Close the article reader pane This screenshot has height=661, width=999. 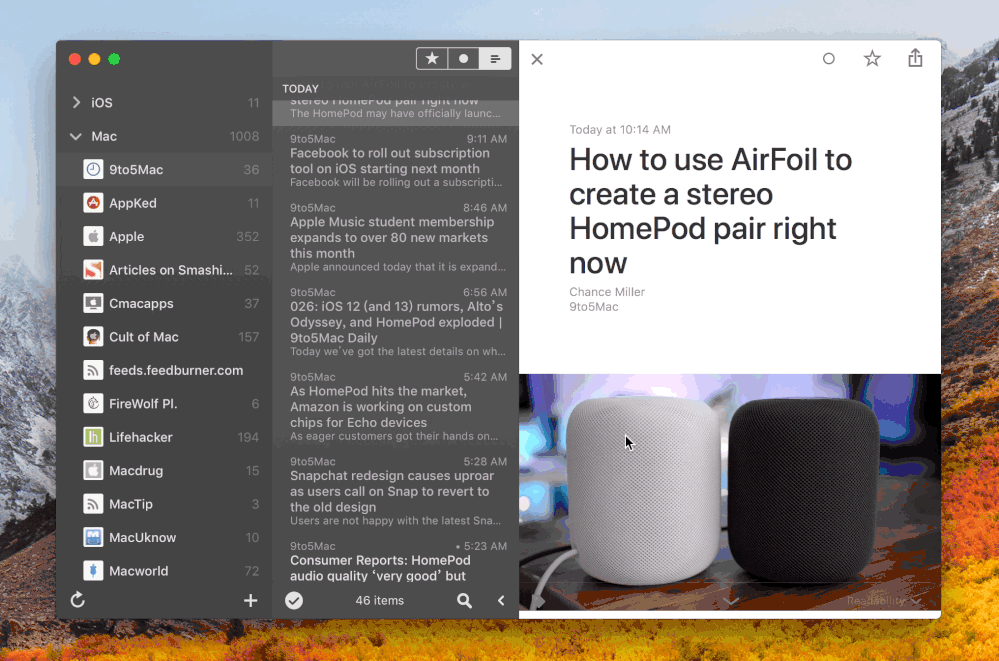point(537,59)
